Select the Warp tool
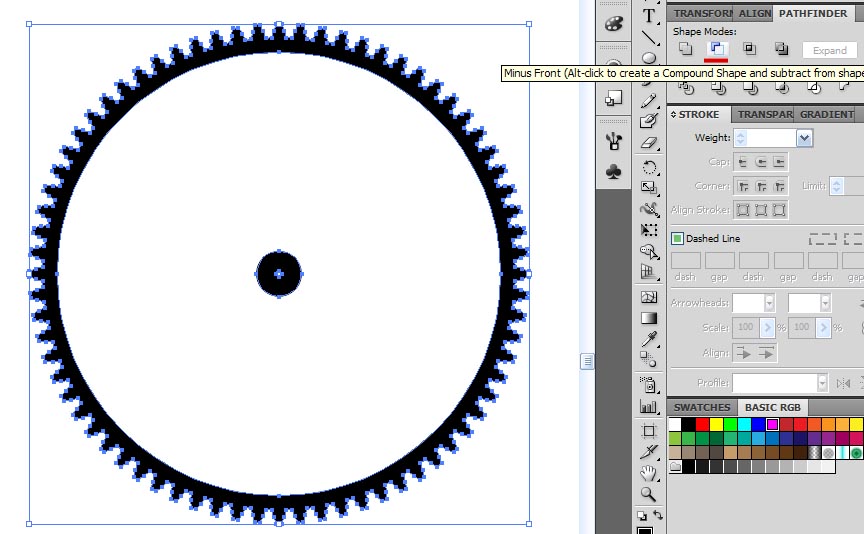Screen dimensions: 864x534 [x=649, y=209]
